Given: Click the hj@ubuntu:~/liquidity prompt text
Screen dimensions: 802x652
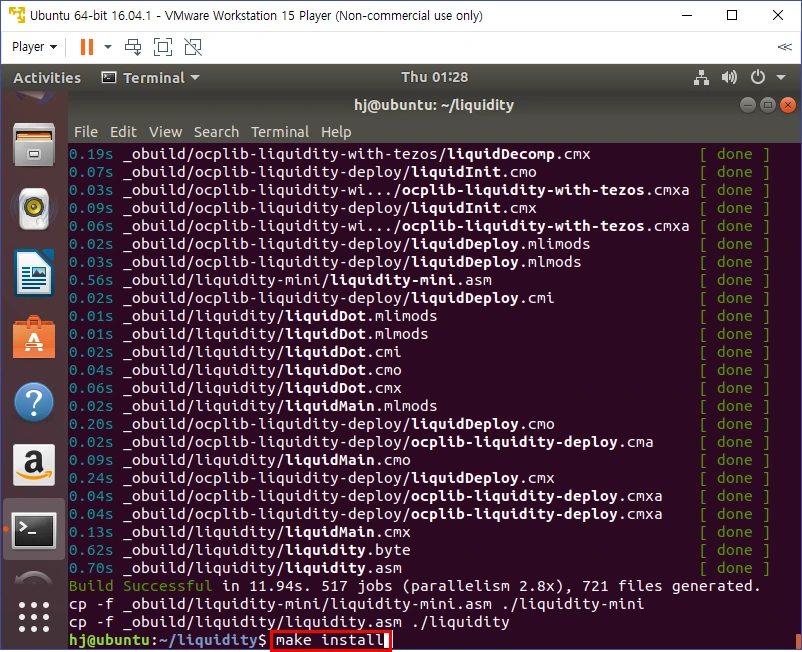Looking at the screenshot, I should 168,640.
